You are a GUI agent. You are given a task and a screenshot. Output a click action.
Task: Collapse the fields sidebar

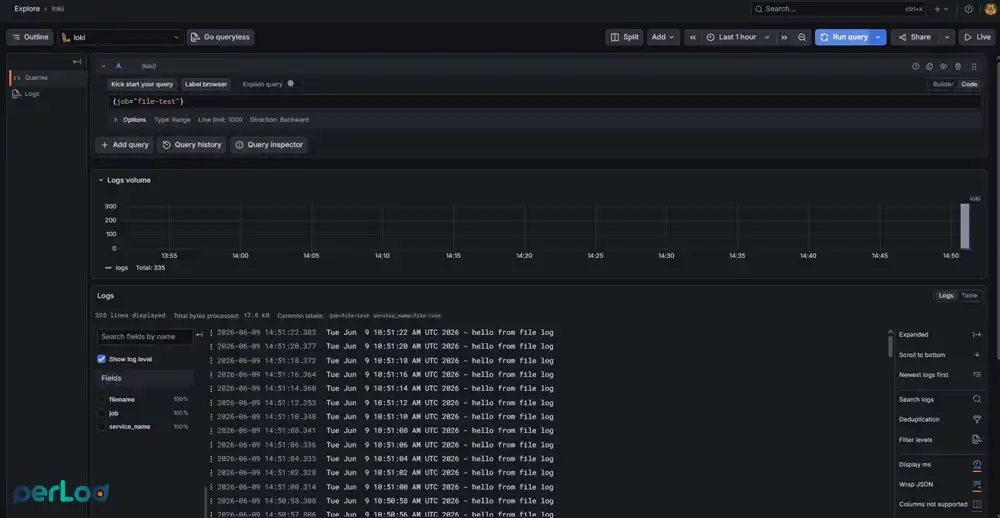pos(200,335)
